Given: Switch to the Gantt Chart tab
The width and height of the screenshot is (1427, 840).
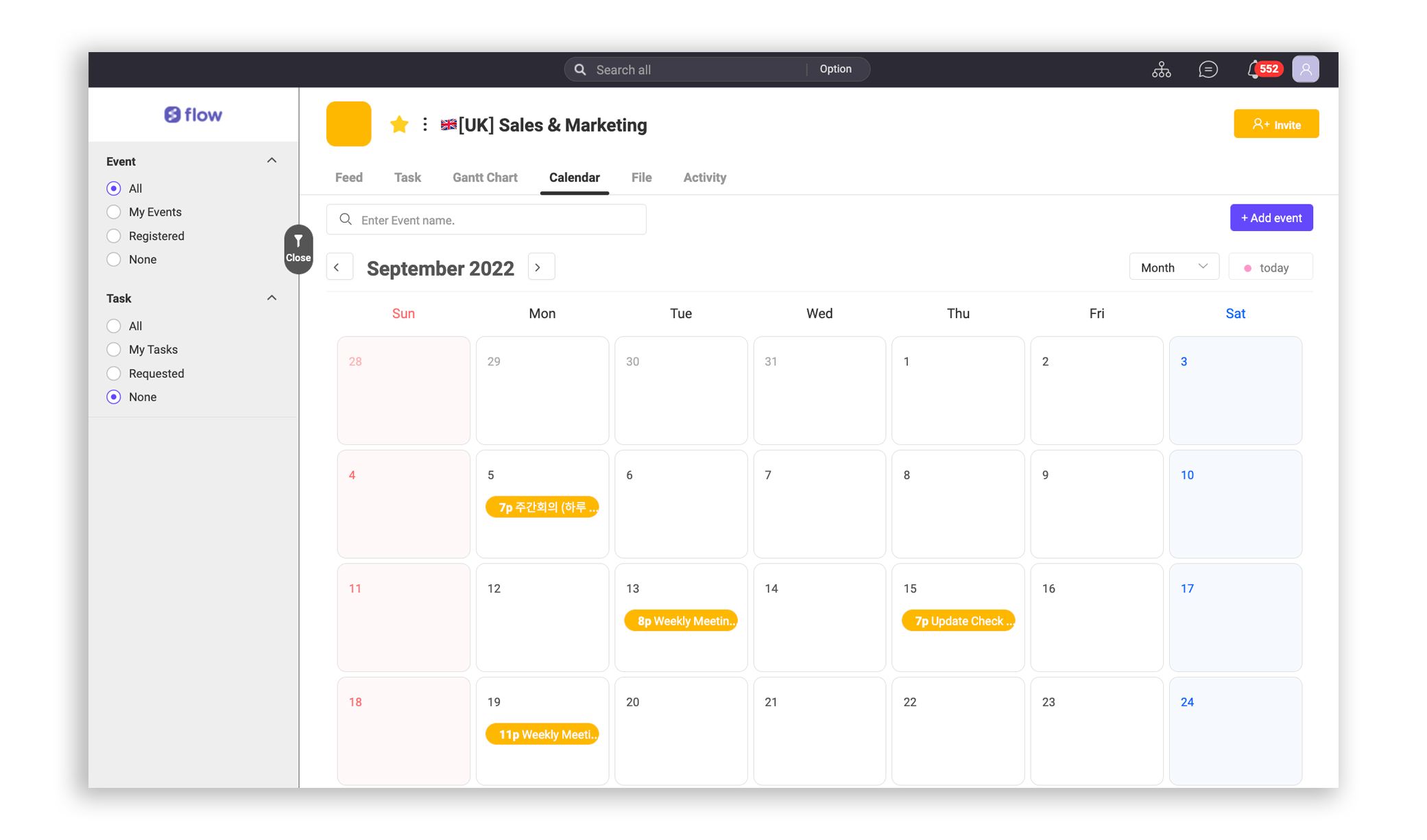Looking at the screenshot, I should tap(483, 177).
